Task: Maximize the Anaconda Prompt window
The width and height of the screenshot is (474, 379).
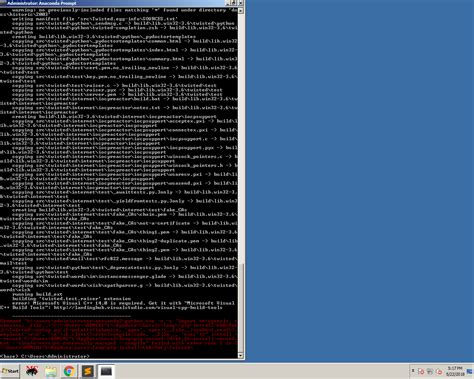Action: [234, 3]
